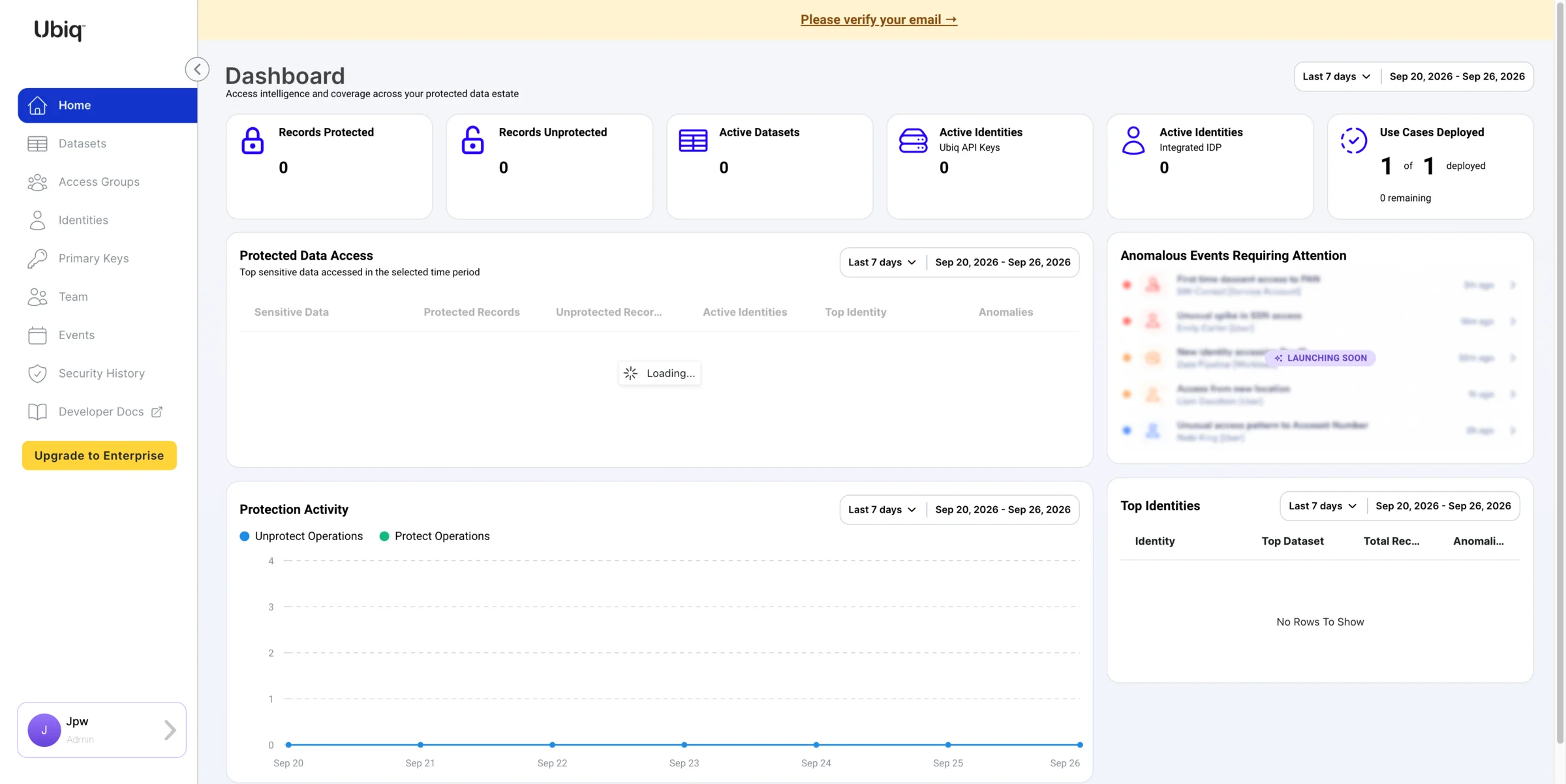Click the Developer Docs external link icon
Image resolution: width=1566 pixels, height=784 pixels.
[x=157, y=412]
